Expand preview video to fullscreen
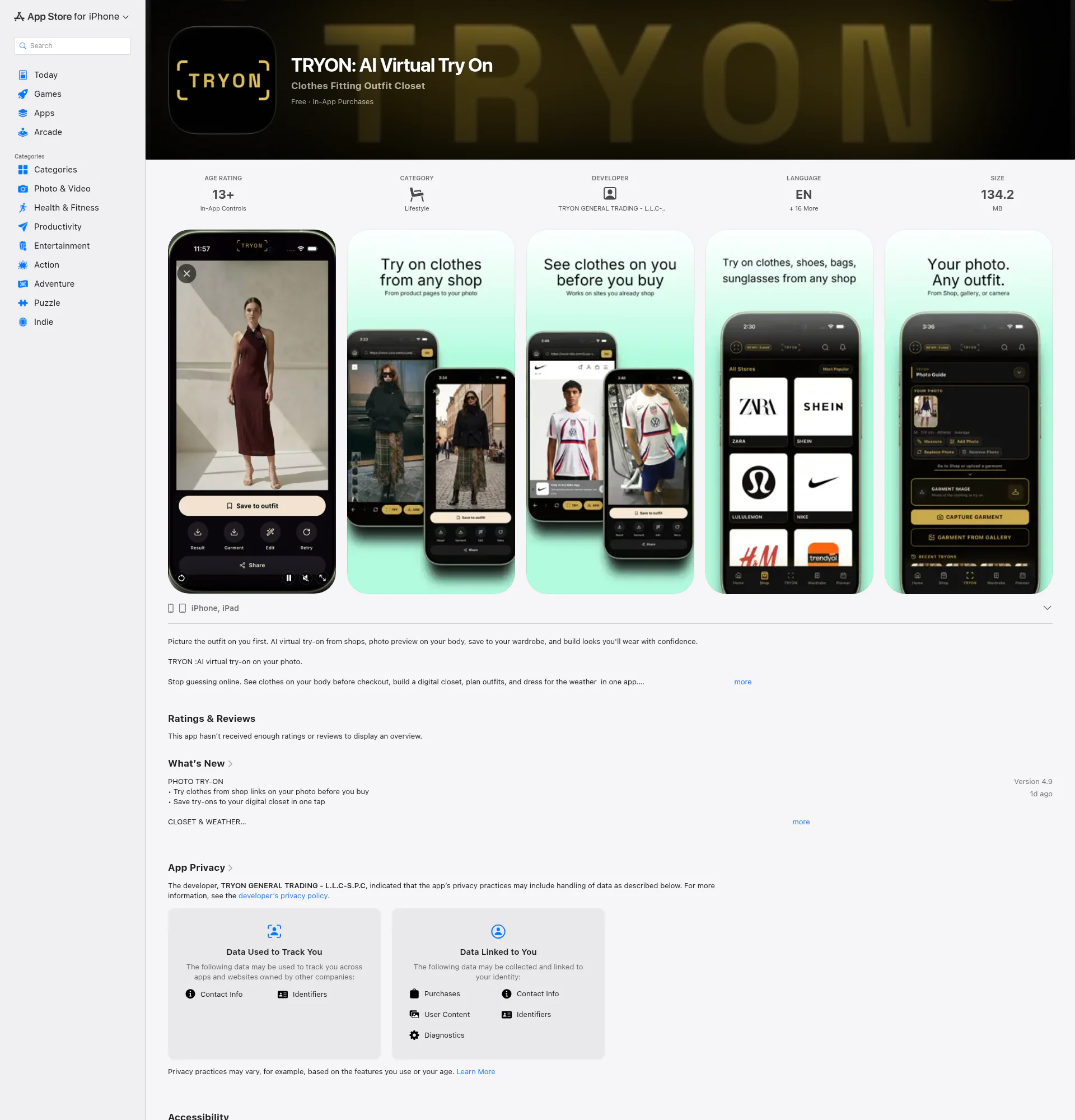This screenshot has height=1120, width=1075. click(322, 578)
